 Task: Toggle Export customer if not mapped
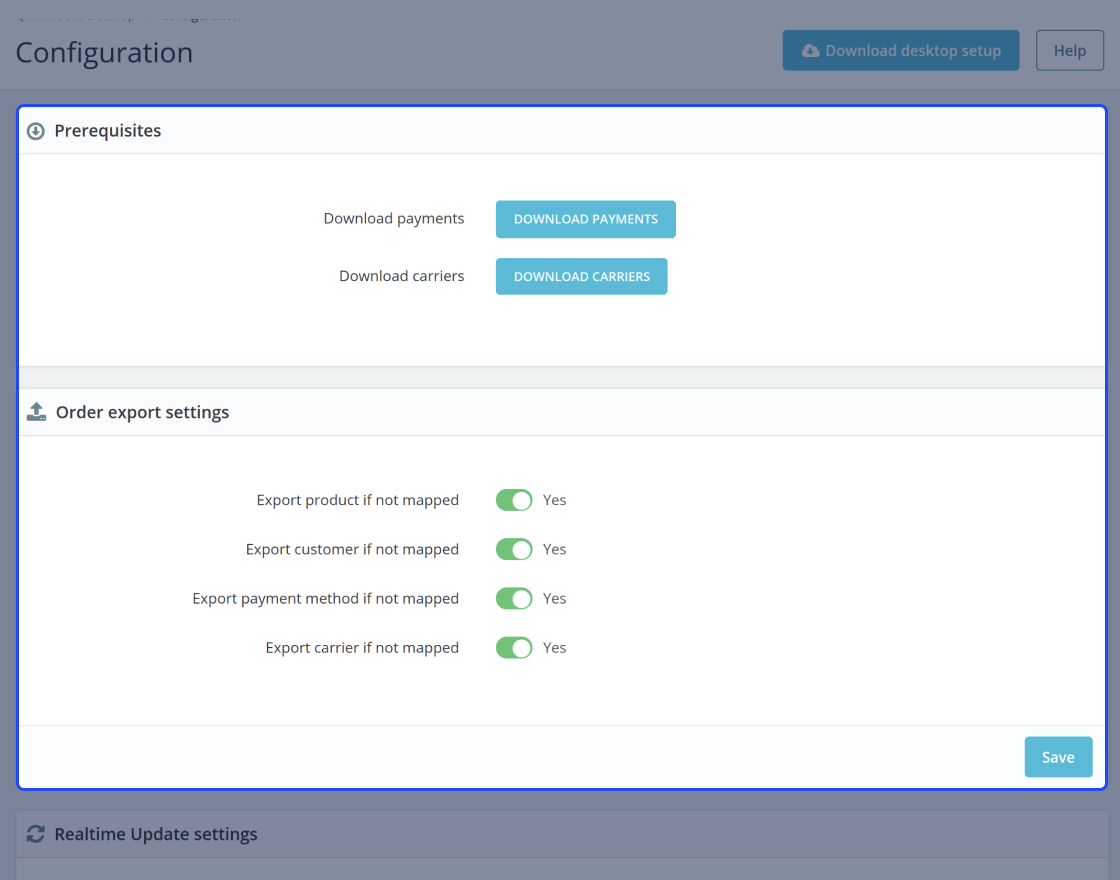click(x=514, y=549)
